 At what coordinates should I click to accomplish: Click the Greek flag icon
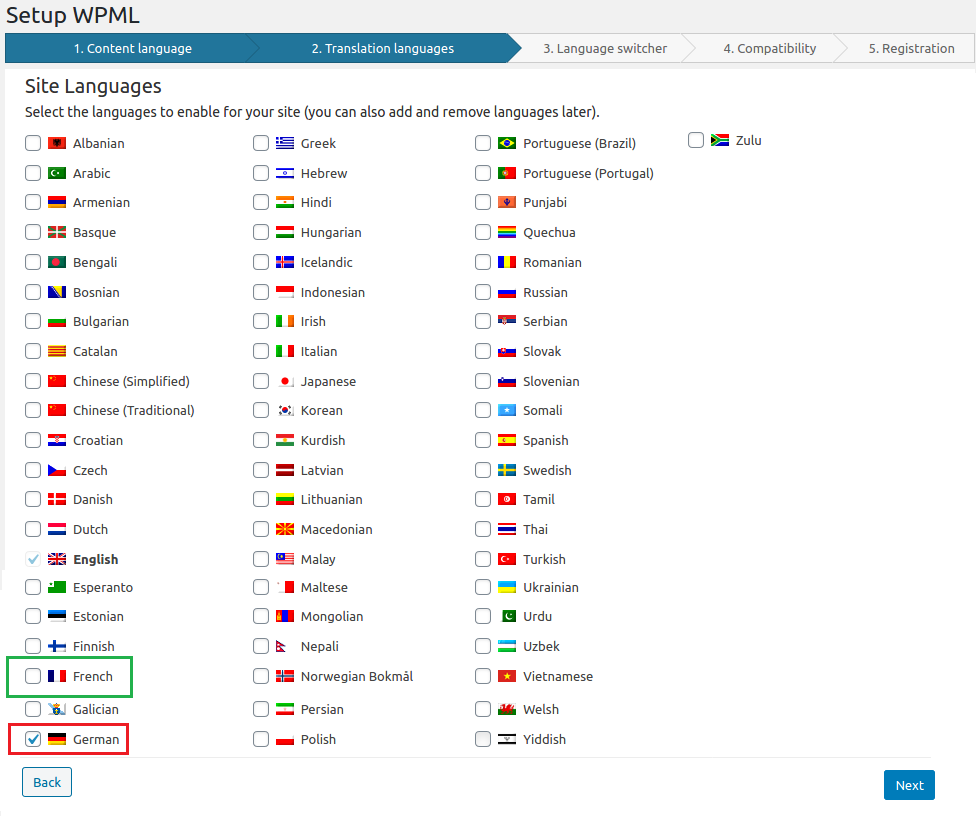(x=285, y=144)
